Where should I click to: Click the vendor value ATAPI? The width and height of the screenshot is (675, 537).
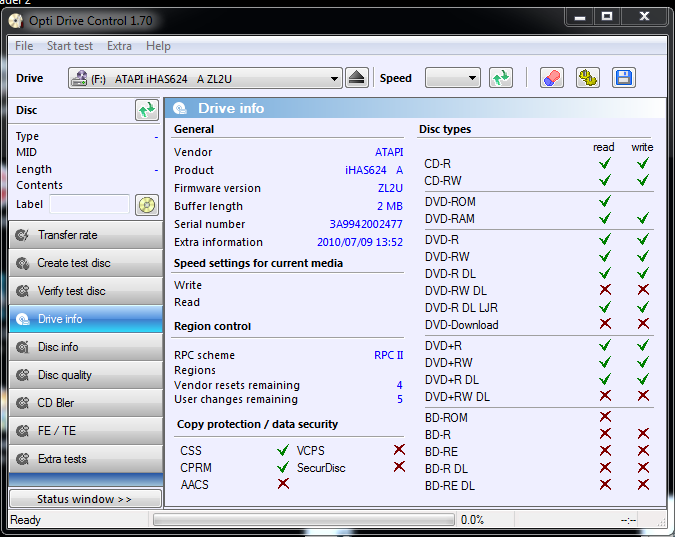389,152
